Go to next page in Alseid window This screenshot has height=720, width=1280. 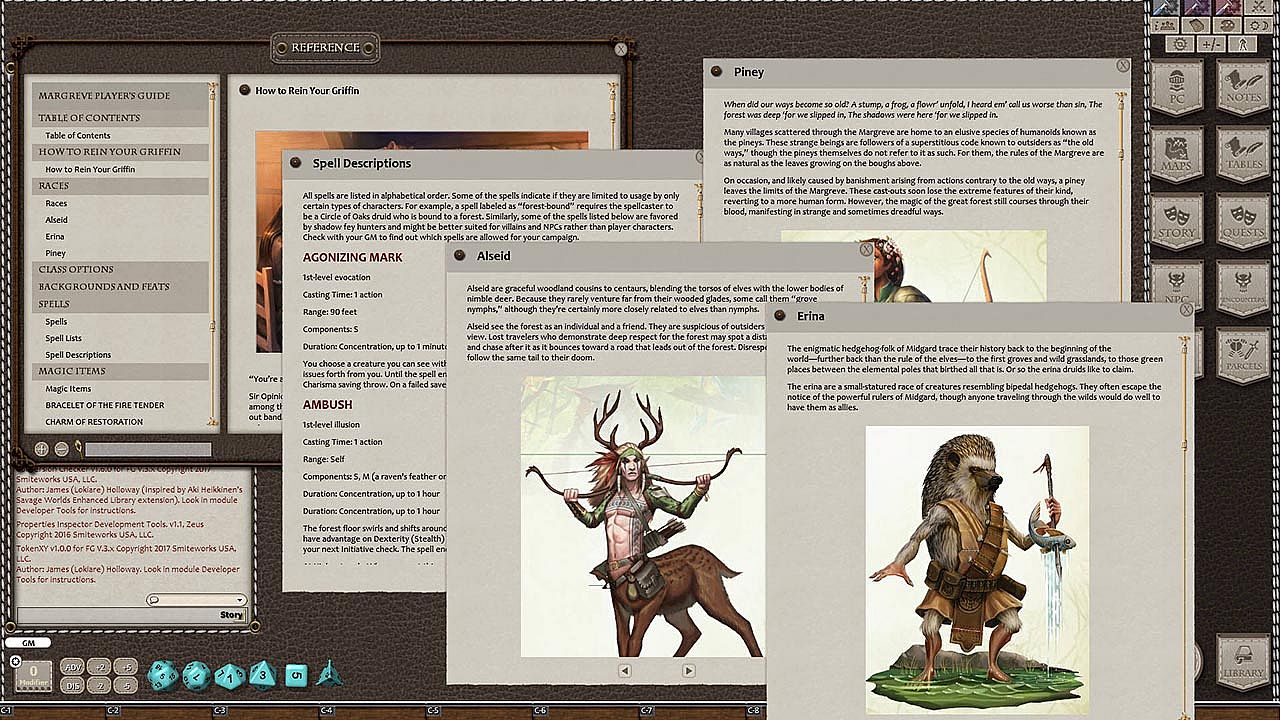click(688, 670)
